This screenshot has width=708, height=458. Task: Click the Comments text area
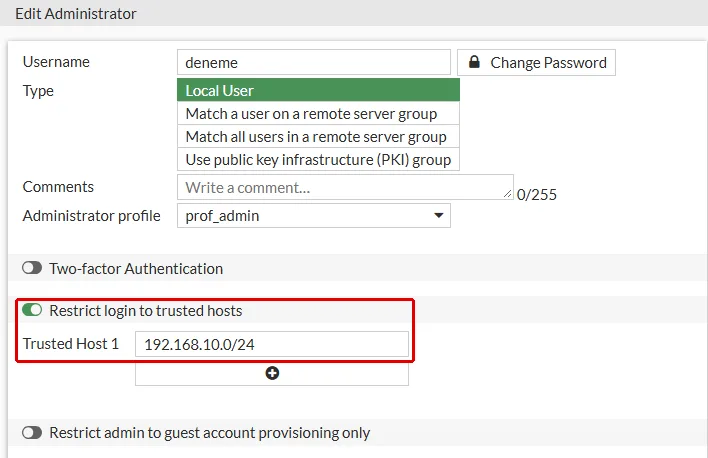[345, 187]
